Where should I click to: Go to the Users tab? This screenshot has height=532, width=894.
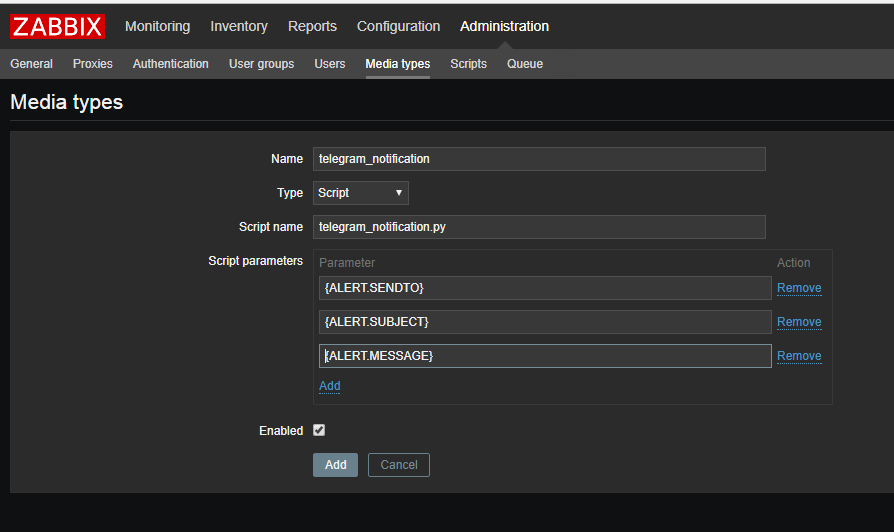330,64
